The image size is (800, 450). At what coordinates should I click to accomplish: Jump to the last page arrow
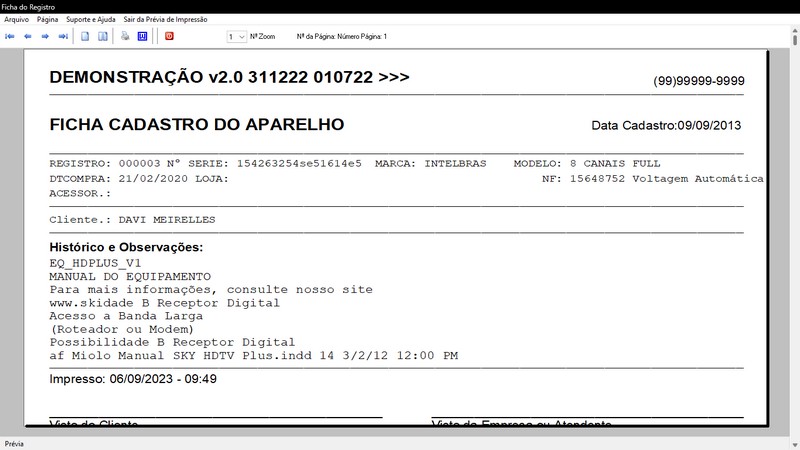[x=63, y=36]
